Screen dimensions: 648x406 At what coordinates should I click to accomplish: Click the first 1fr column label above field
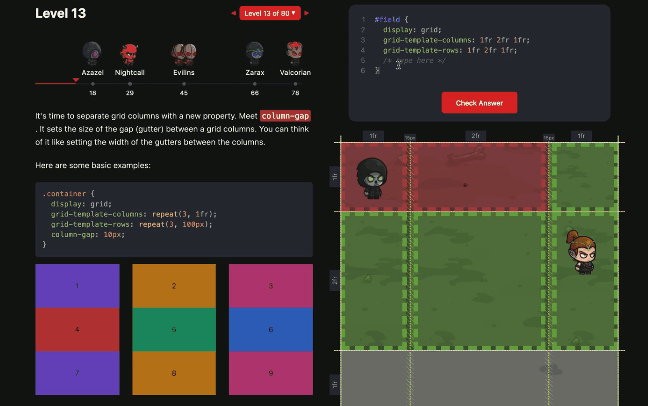(x=373, y=136)
